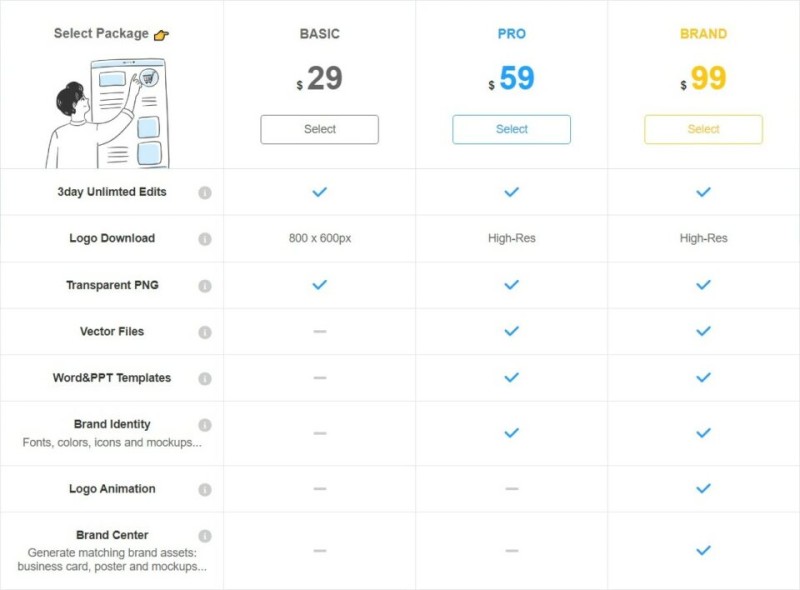Screen dimensions: 800x590
Task: Pick the BRAND package Select button
Action: point(703,130)
